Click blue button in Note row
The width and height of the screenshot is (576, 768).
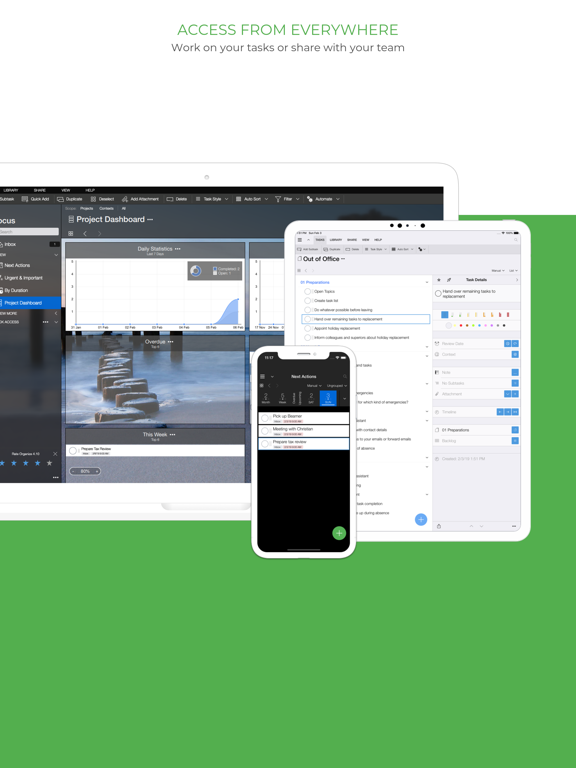[x=515, y=373]
